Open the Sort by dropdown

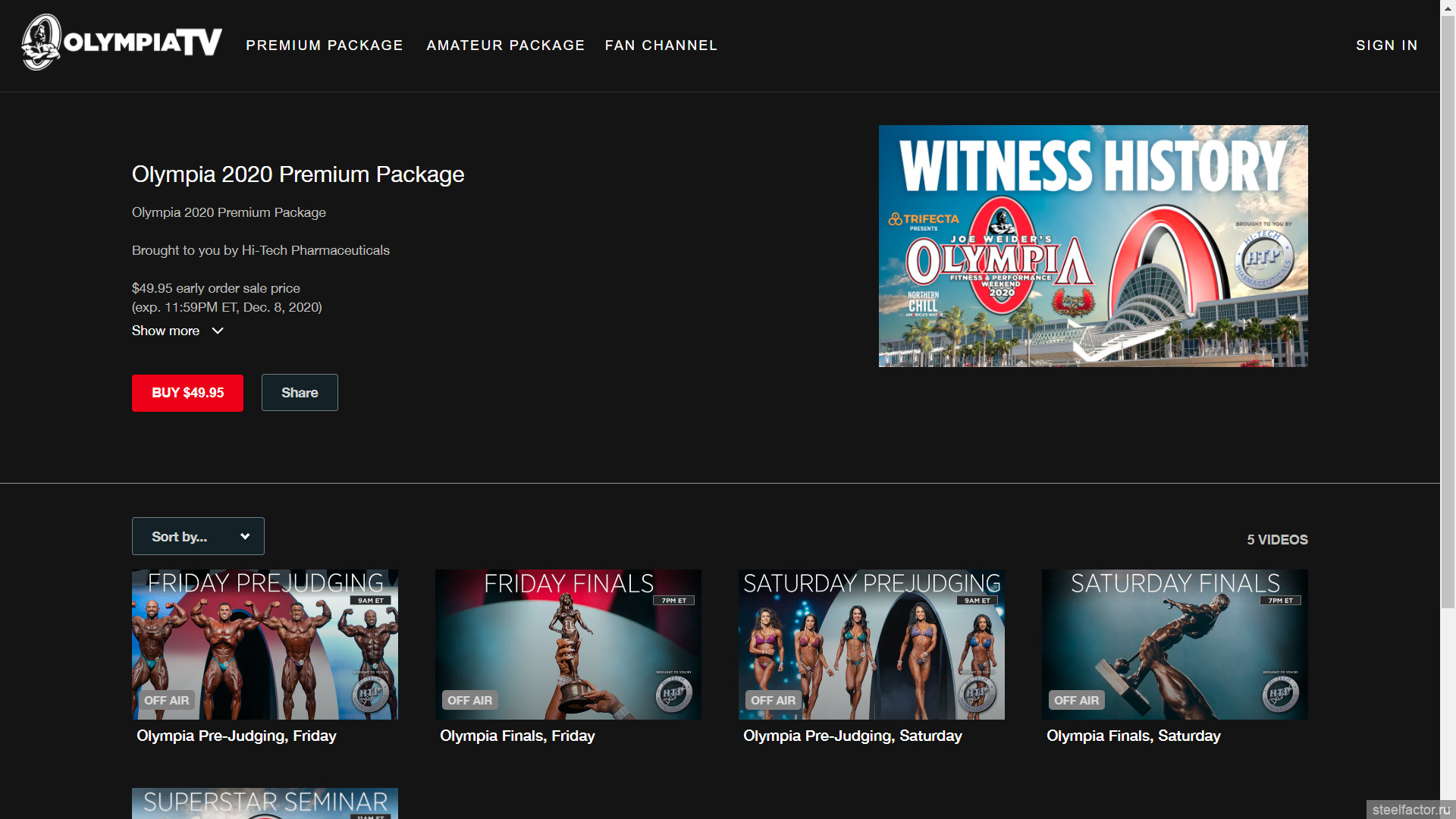point(198,537)
